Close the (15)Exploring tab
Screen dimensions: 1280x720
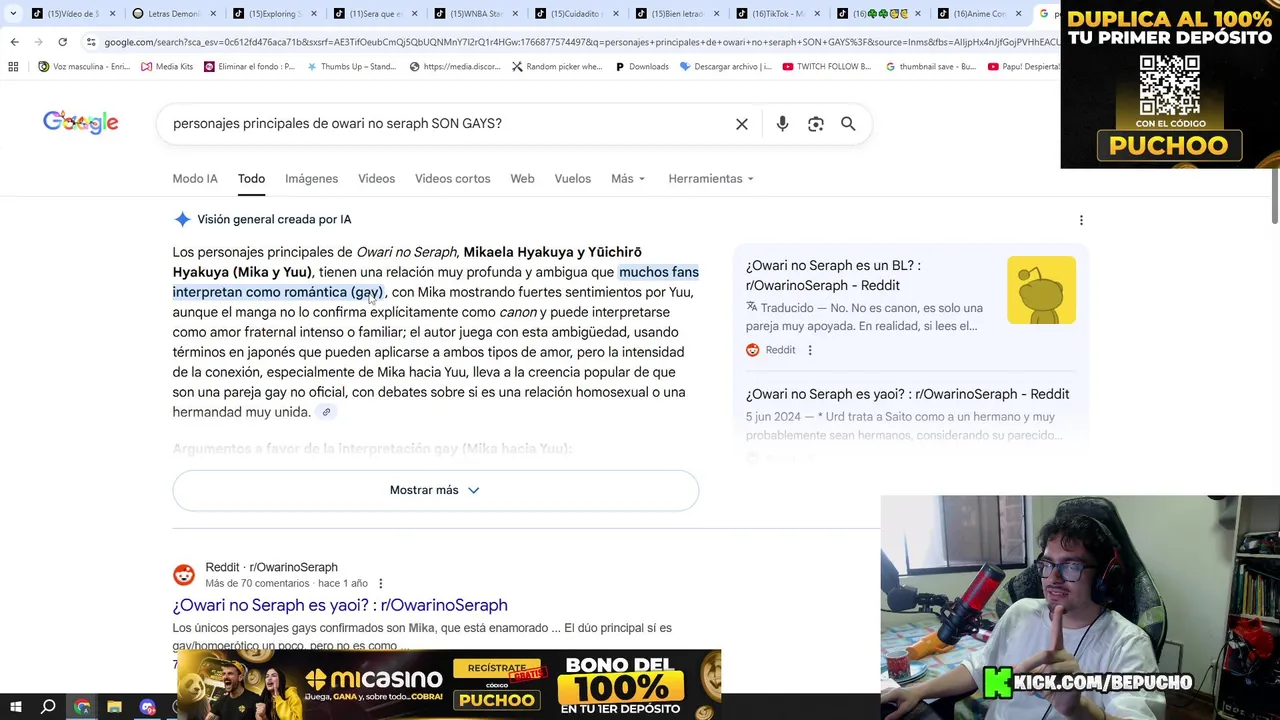pos(313,14)
